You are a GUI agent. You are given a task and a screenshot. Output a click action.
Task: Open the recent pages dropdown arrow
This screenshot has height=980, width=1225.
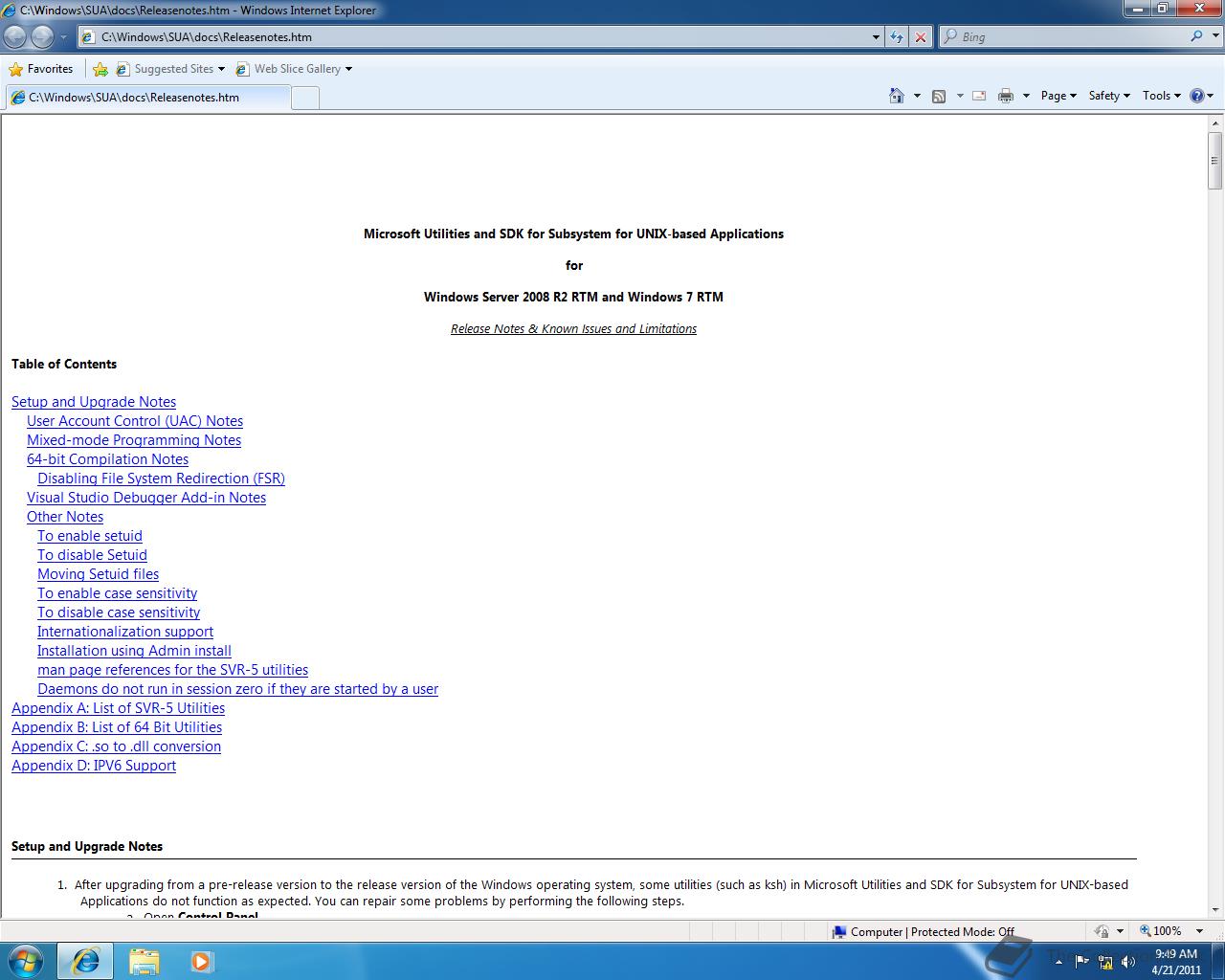click(63, 37)
